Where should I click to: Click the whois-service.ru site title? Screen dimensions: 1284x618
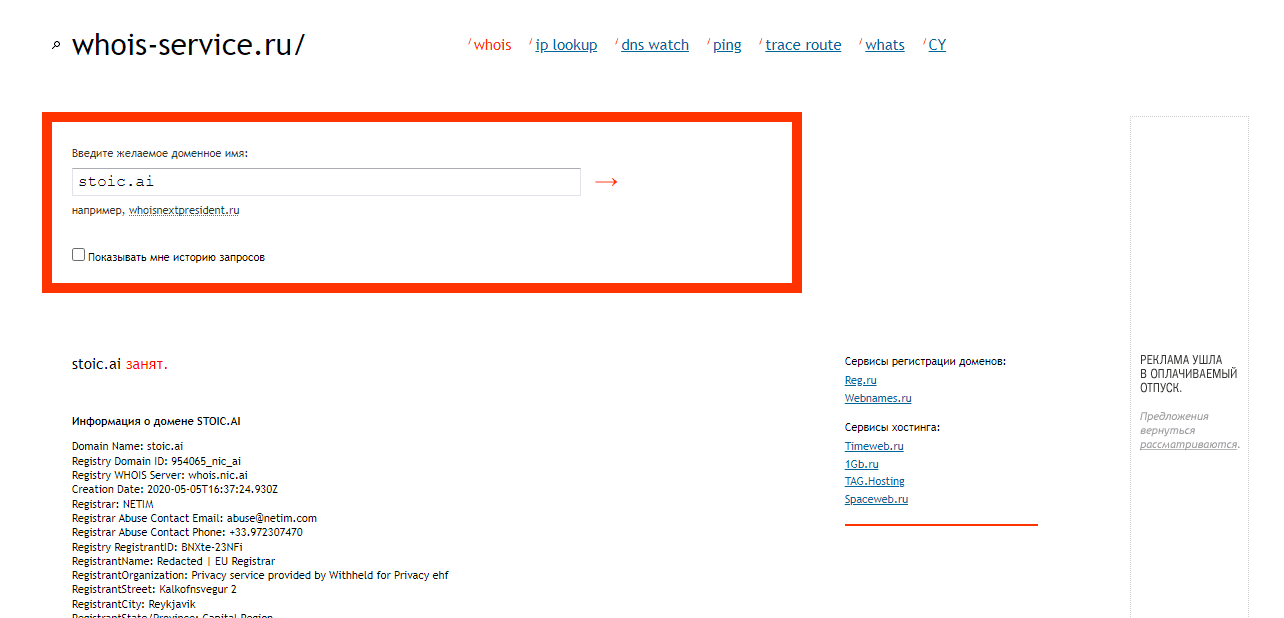188,45
